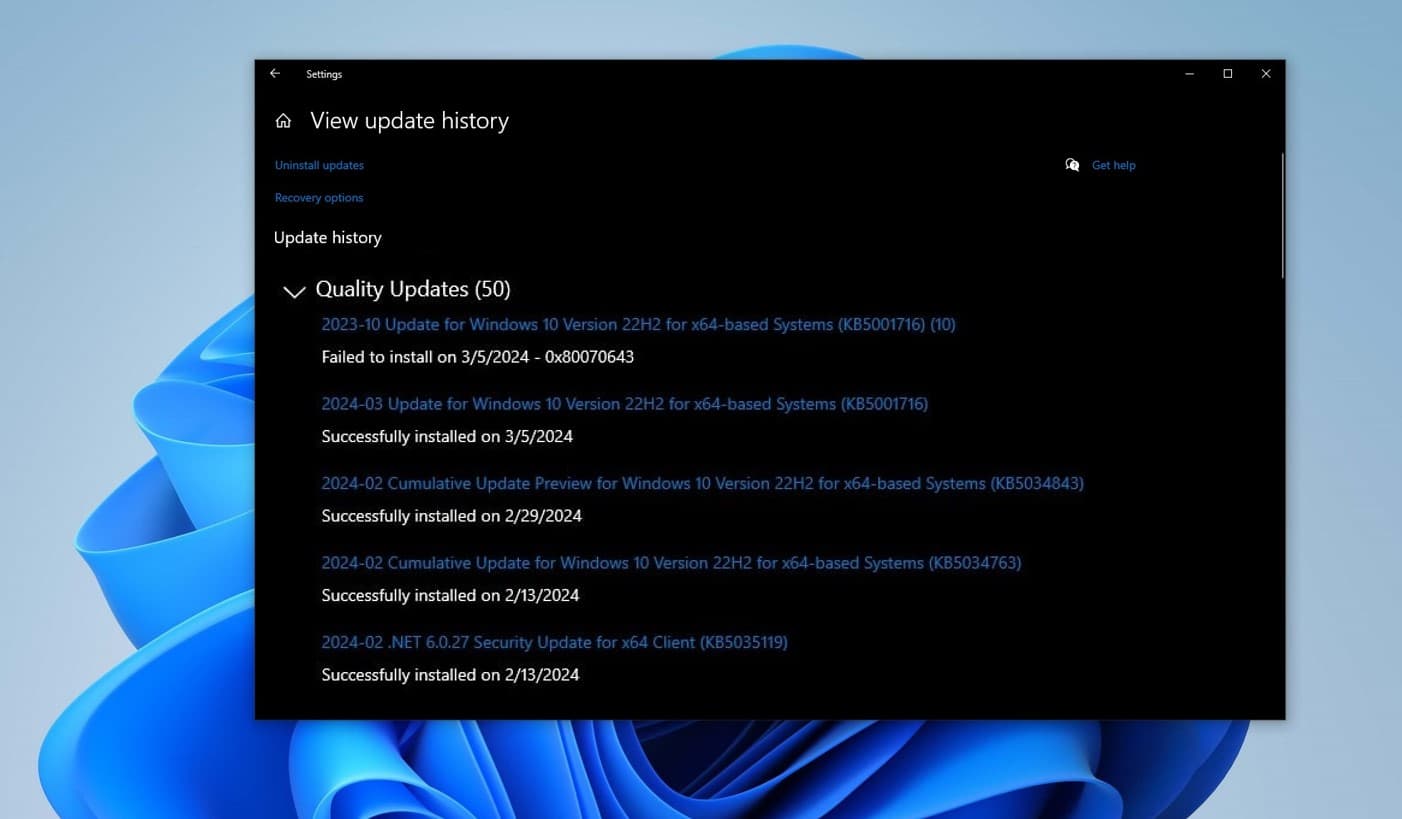Select the Successfully installed on 3/5/2024 text
Image resolution: width=1402 pixels, height=819 pixels.
pyautogui.click(x=447, y=436)
